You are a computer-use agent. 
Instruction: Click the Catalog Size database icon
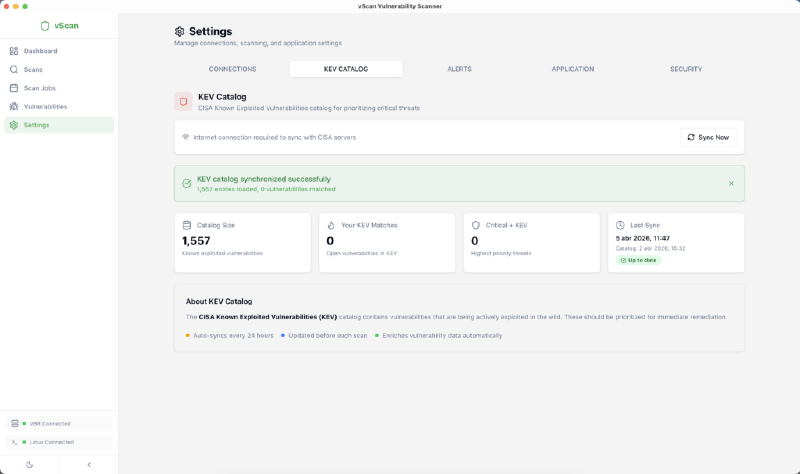[x=187, y=225]
